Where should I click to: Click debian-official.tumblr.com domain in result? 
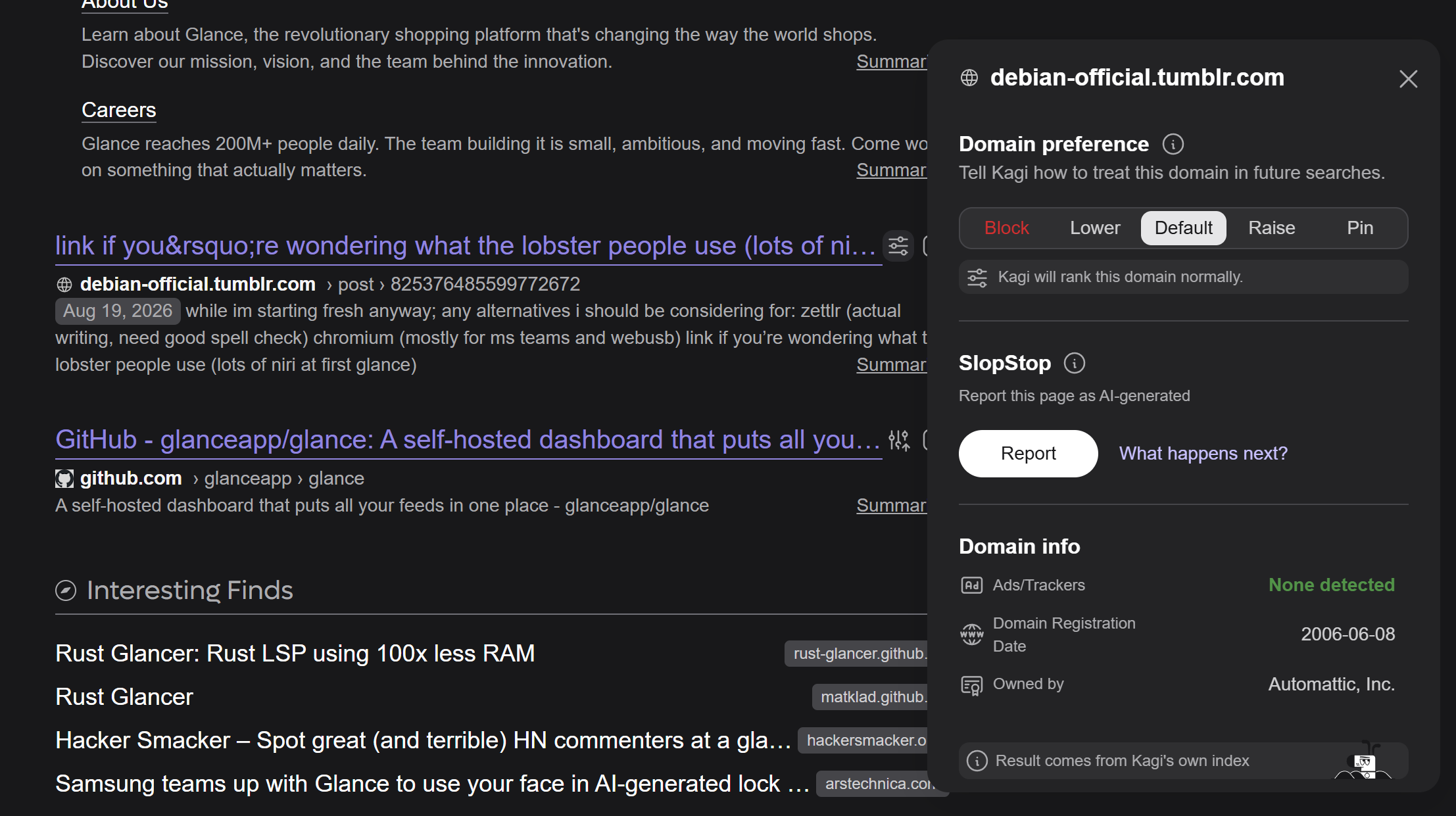tap(198, 284)
